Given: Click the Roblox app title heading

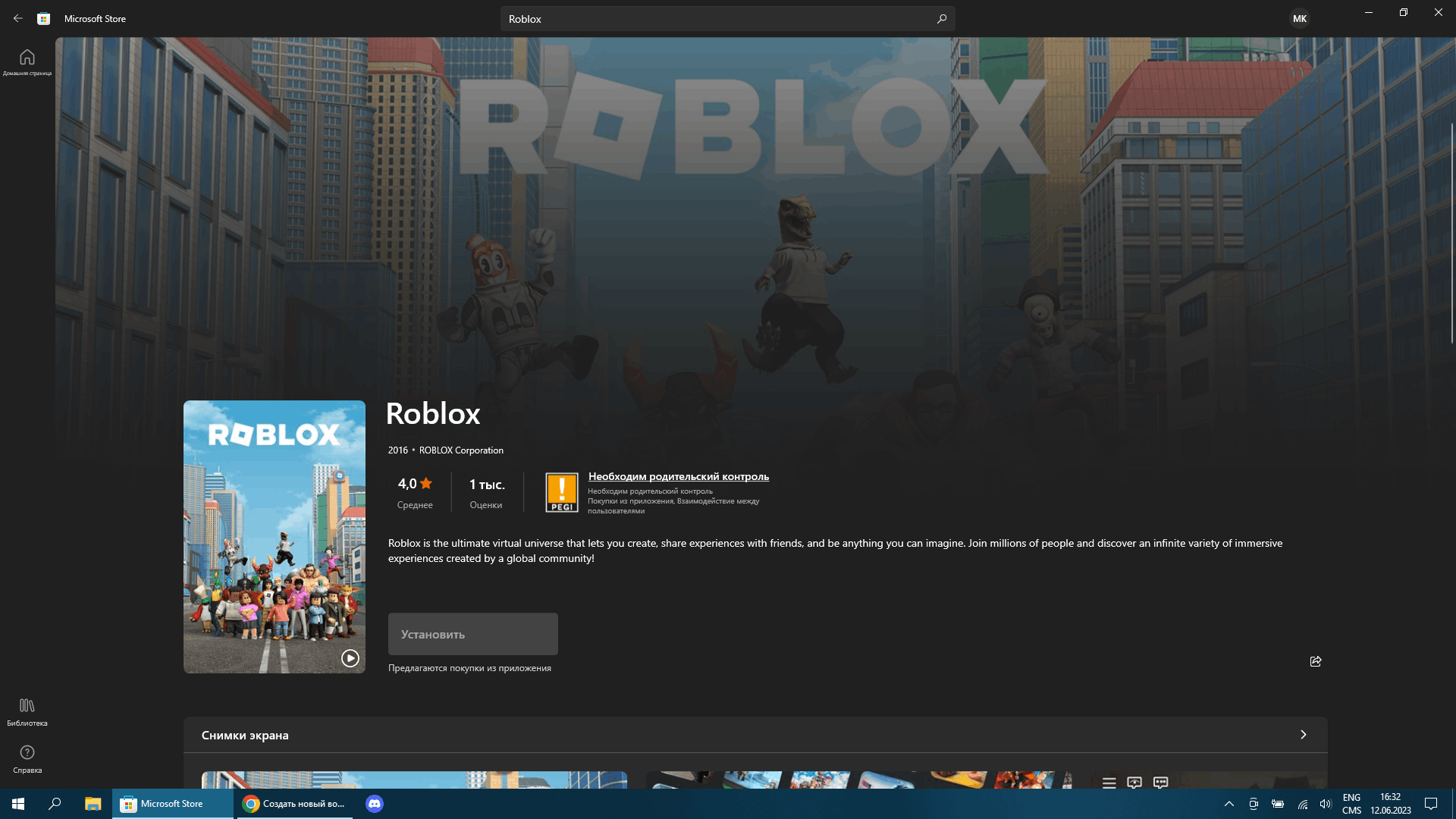Looking at the screenshot, I should (433, 414).
